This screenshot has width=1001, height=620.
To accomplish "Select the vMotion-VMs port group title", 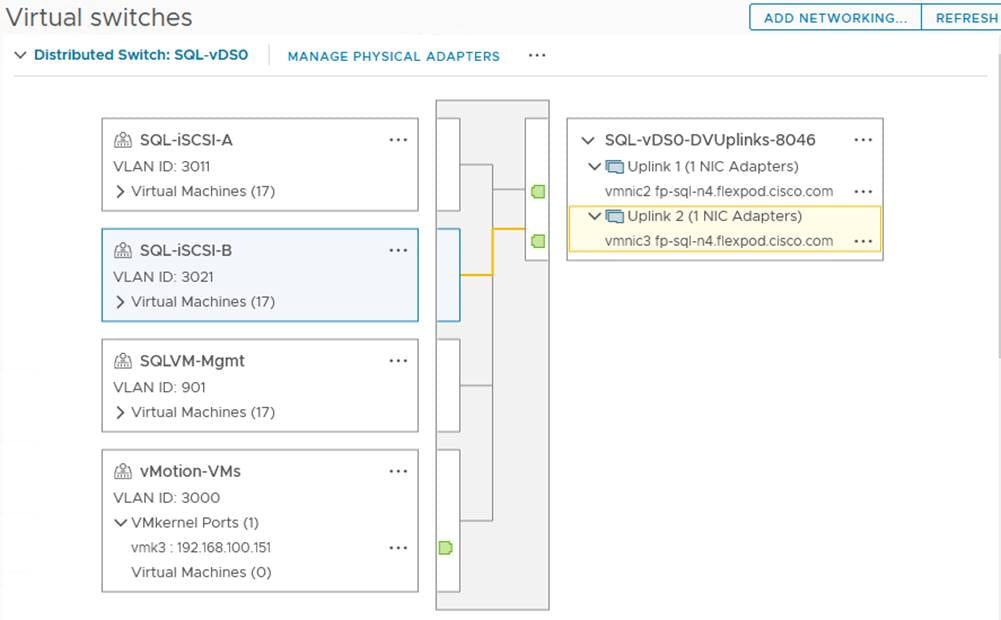I will pyautogui.click(x=190, y=471).
